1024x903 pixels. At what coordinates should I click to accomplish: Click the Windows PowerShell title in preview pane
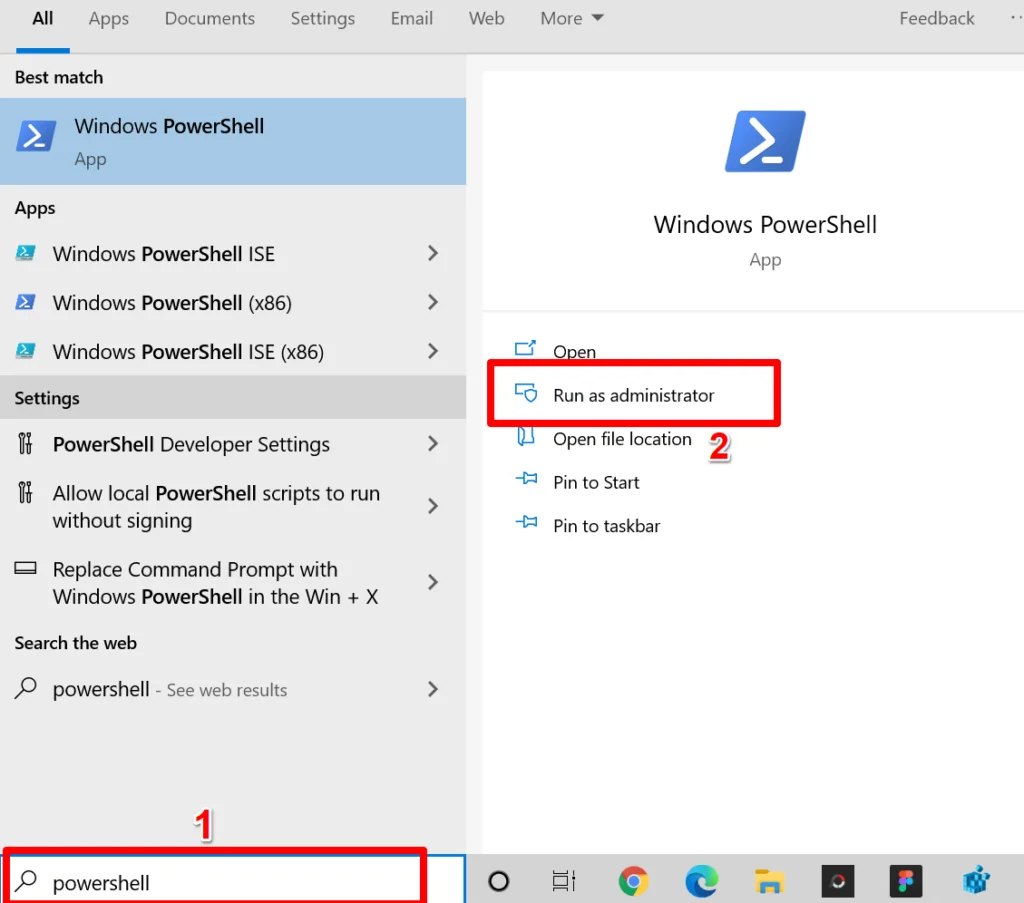tap(765, 225)
